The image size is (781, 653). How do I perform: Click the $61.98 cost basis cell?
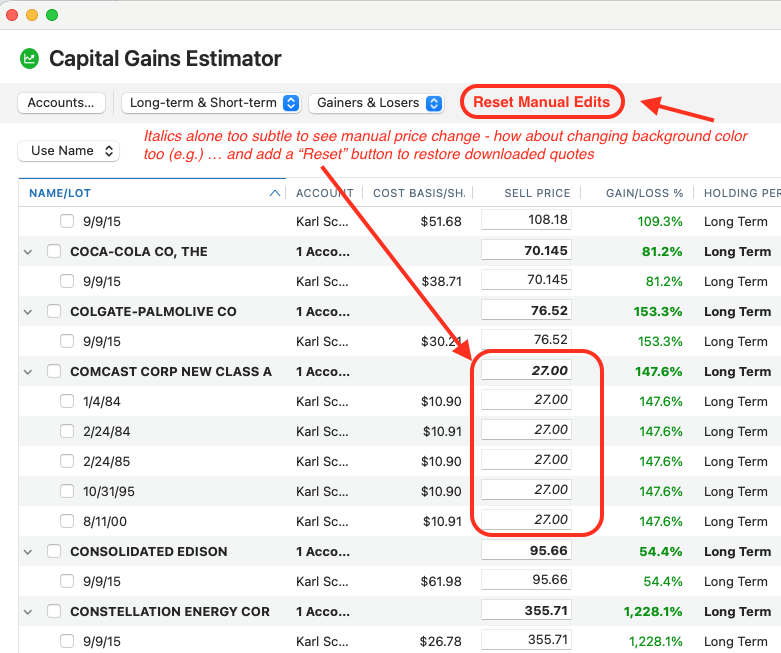(441, 582)
